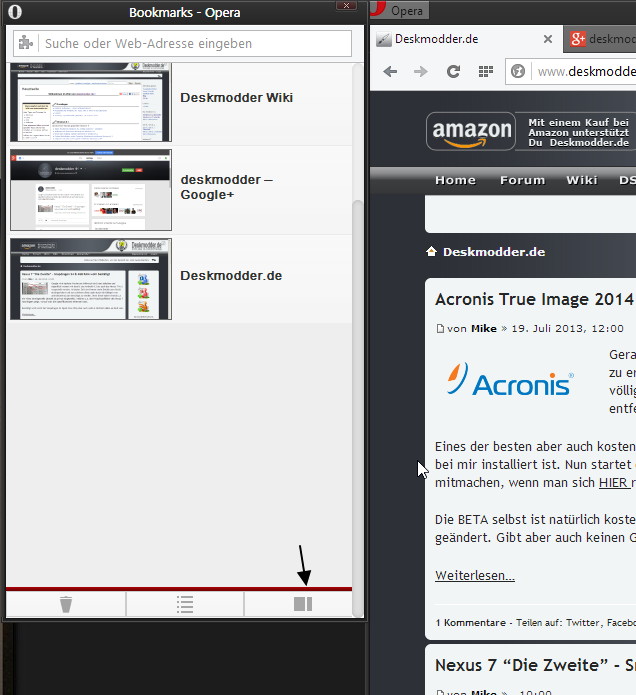Reload the page with refresh icon

[x=453, y=71]
